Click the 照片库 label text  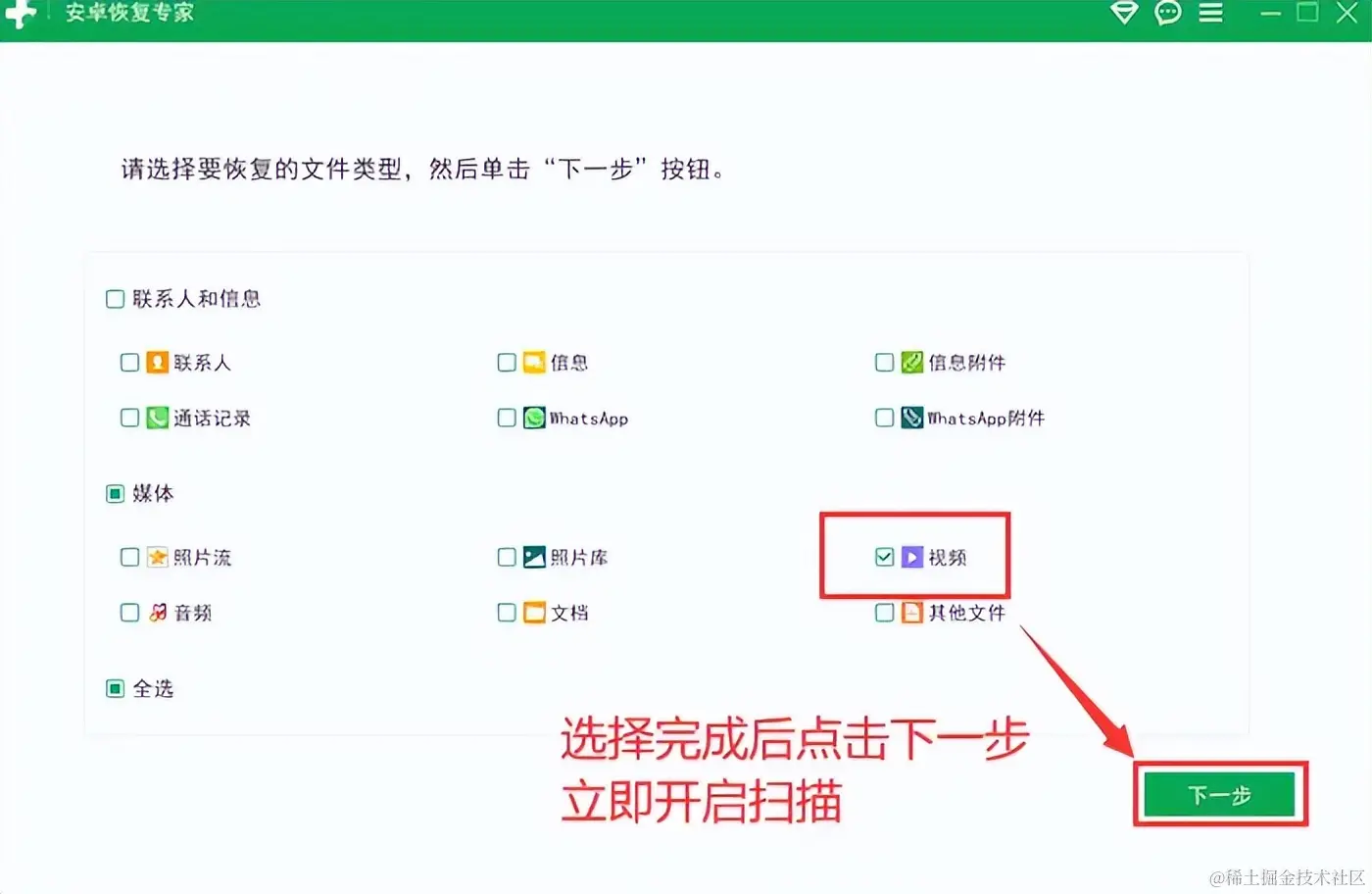pos(579,558)
